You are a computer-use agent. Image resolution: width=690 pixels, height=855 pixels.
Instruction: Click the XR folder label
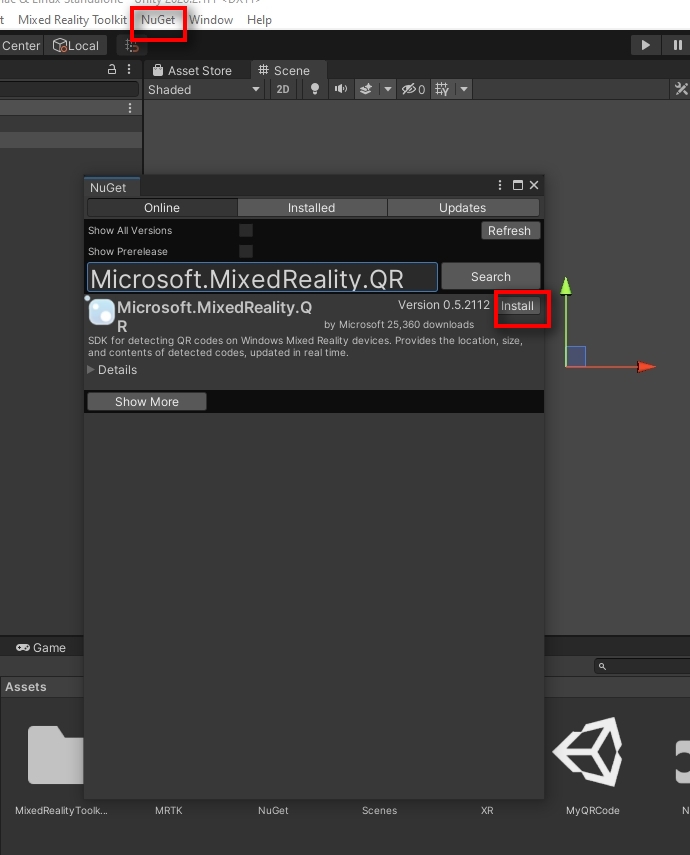(487, 810)
